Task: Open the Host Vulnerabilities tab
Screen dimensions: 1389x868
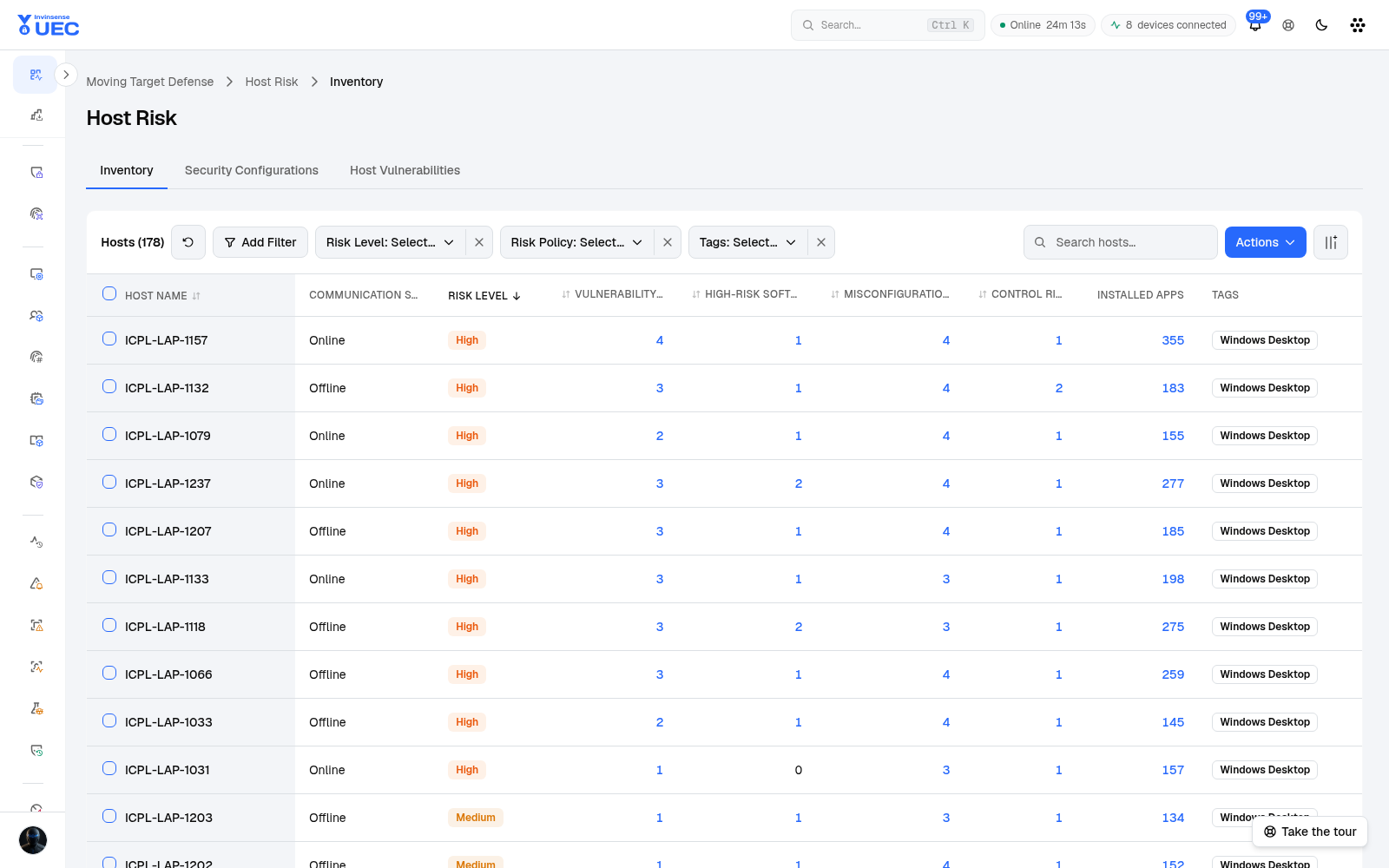Action: pyautogui.click(x=405, y=170)
